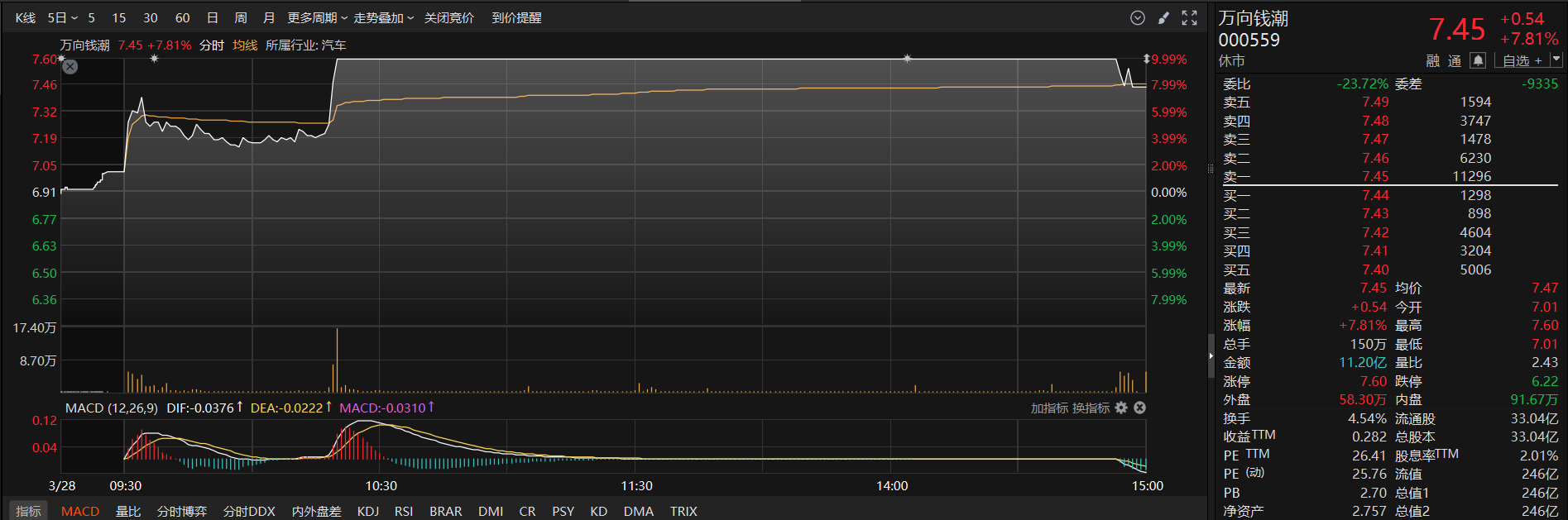This screenshot has width=1568, height=520.
Task: Switch to K线 chart view
Action: (x=26, y=17)
